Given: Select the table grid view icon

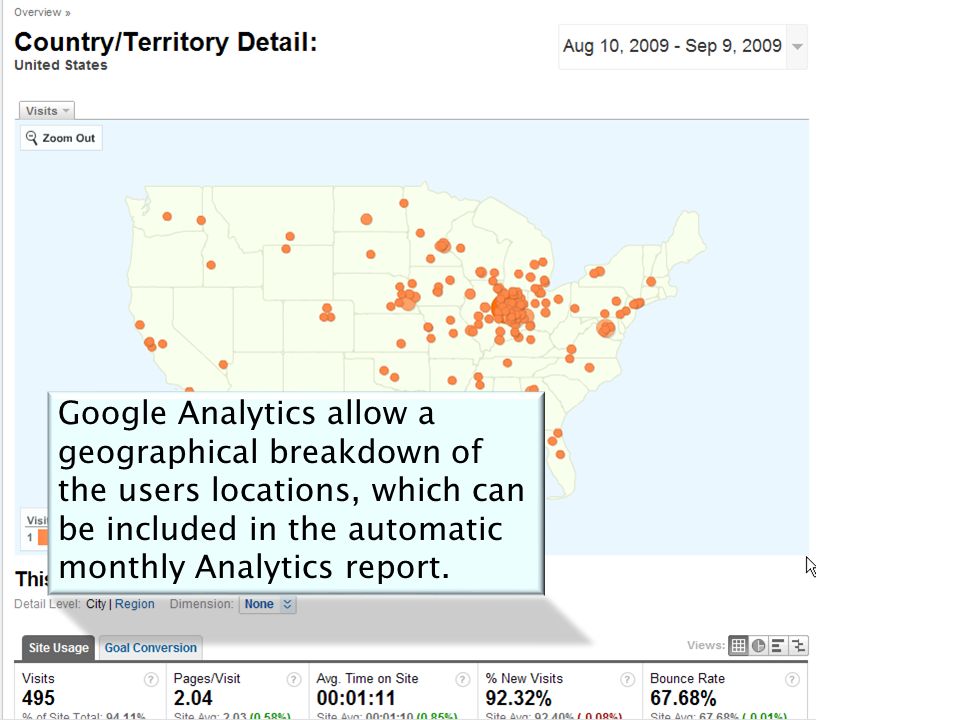Looking at the screenshot, I should (738, 645).
